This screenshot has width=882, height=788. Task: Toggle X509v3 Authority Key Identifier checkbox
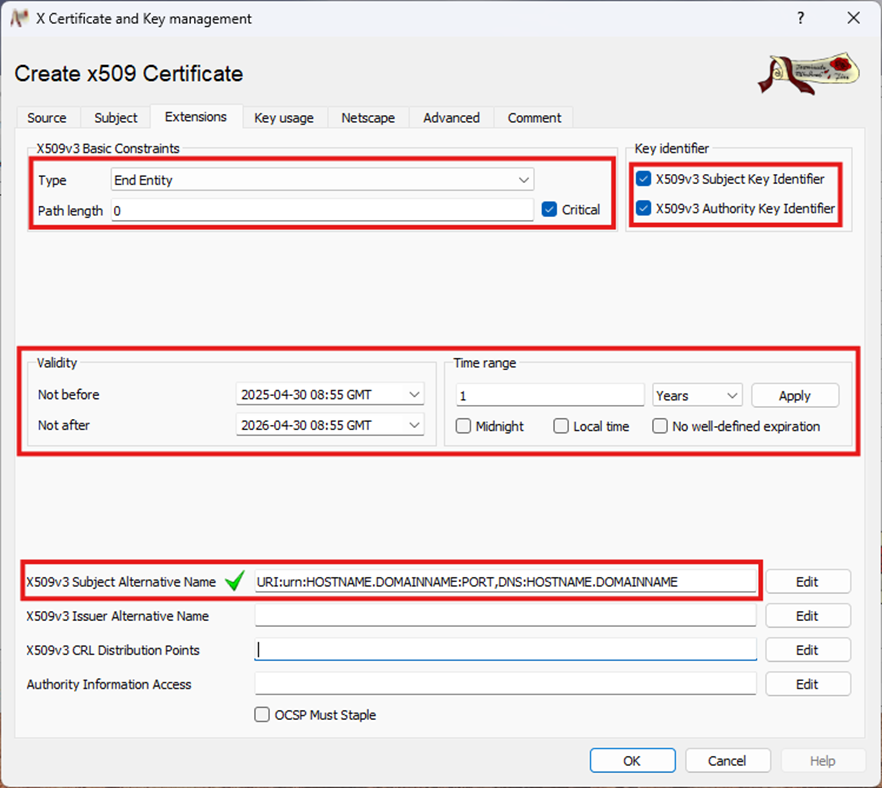(x=644, y=209)
